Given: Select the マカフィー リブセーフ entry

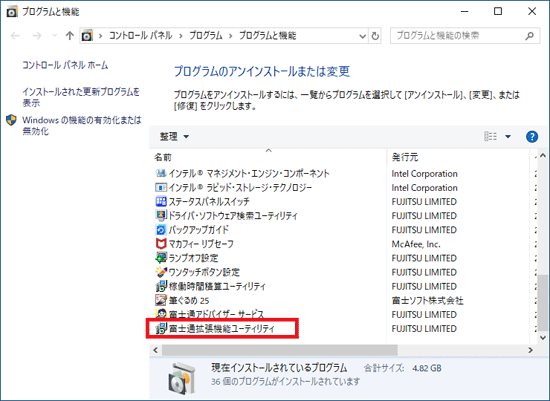Looking at the screenshot, I should 201,244.
